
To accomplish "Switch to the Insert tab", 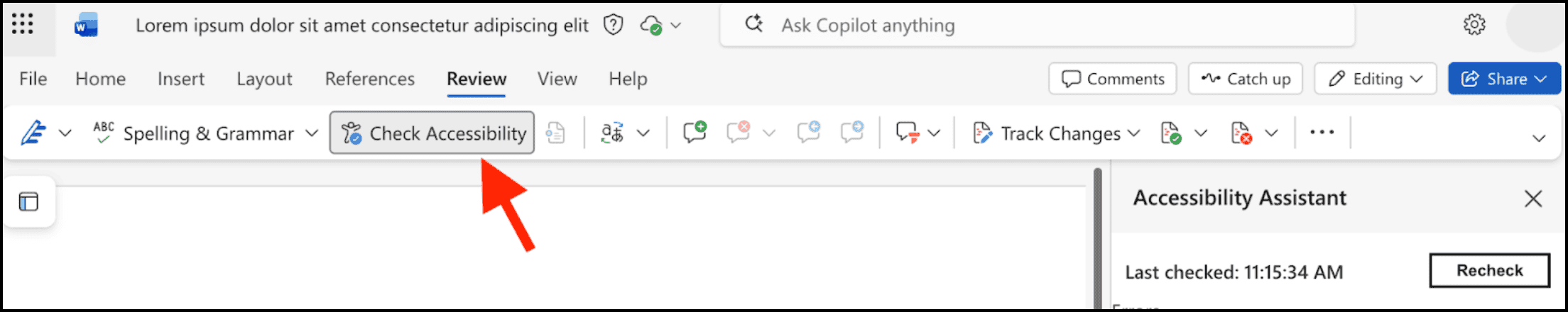I will point(180,79).
